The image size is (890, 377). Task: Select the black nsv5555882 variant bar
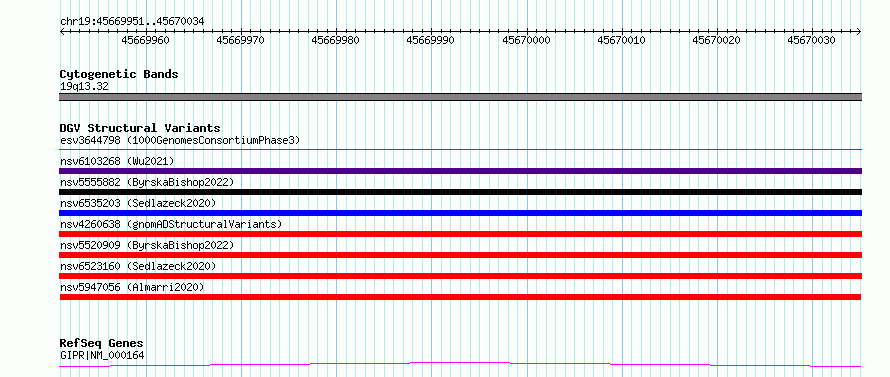tap(460, 192)
